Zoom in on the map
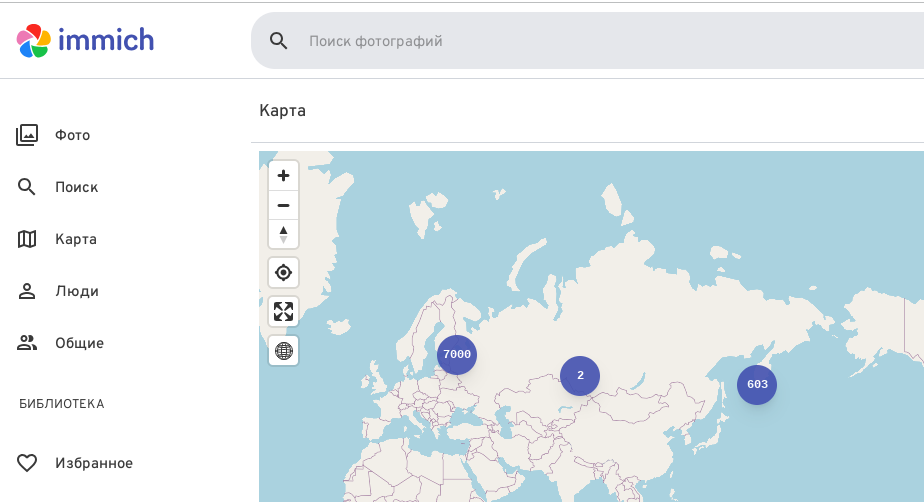This screenshot has height=502, width=924. click(x=284, y=176)
